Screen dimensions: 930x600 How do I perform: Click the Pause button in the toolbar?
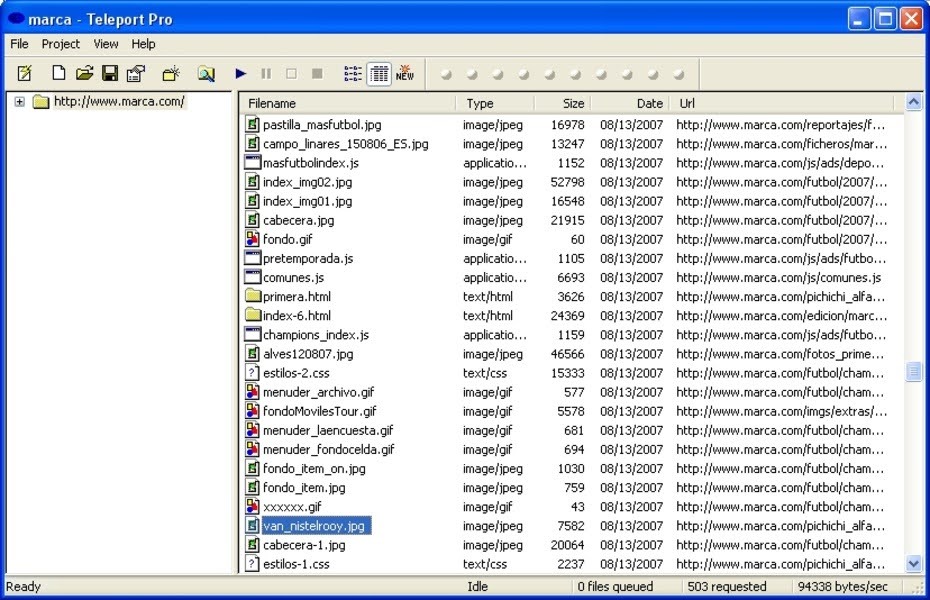[x=266, y=73]
